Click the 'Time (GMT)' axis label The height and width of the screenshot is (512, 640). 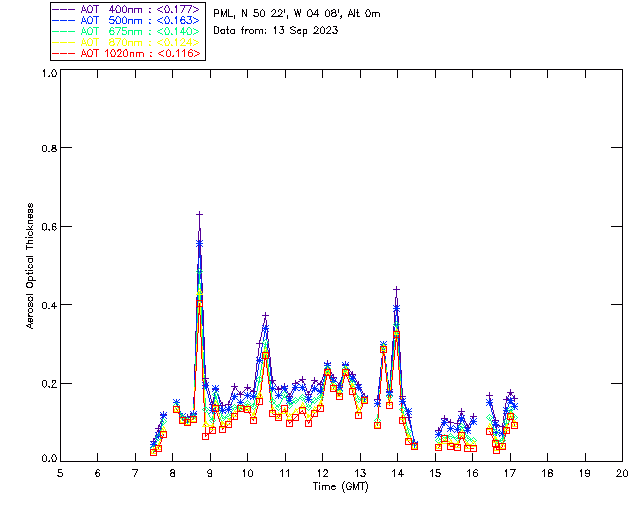click(x=340, y=486)
